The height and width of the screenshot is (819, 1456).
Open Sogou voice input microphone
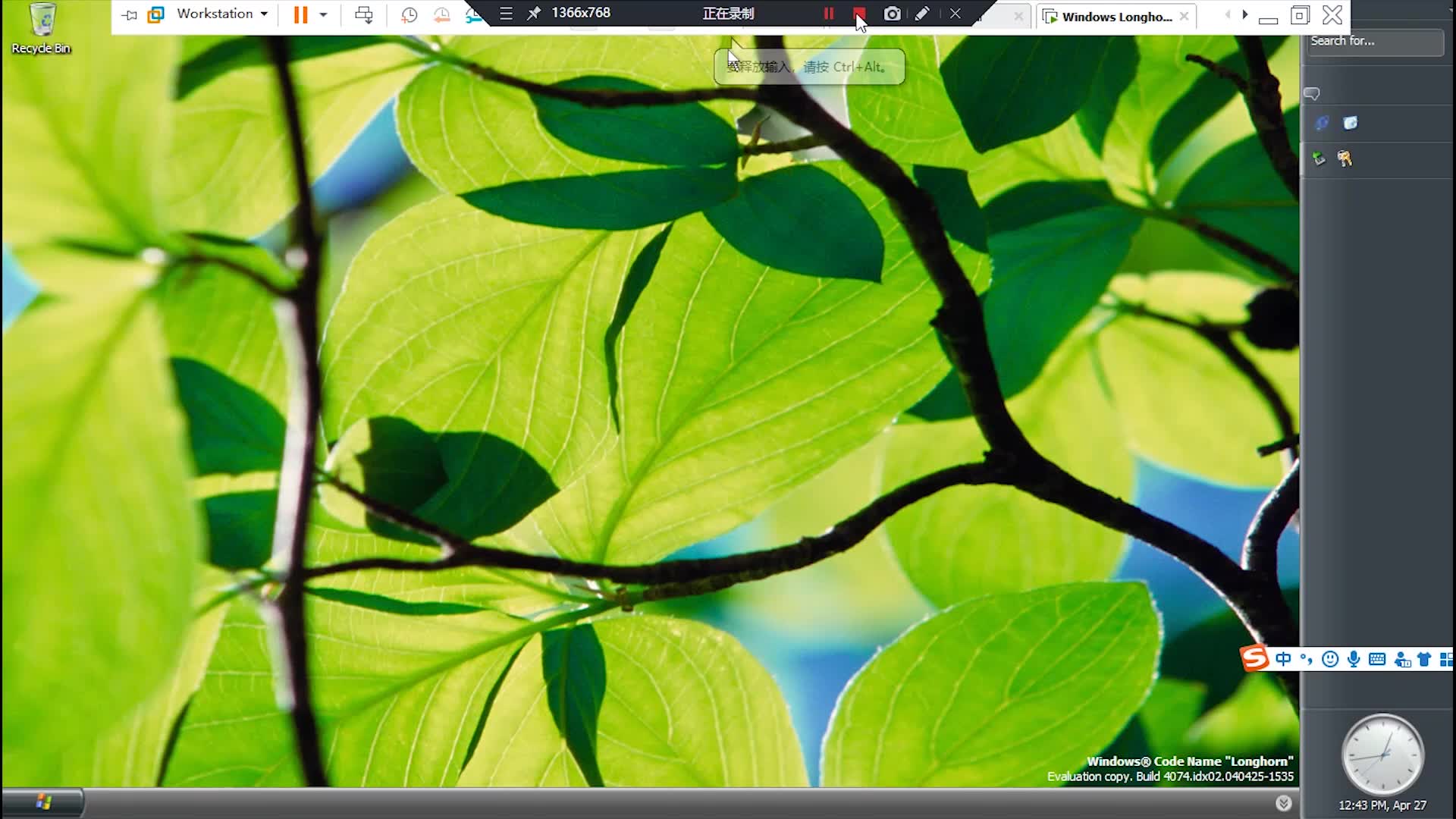pos(1353,659)
